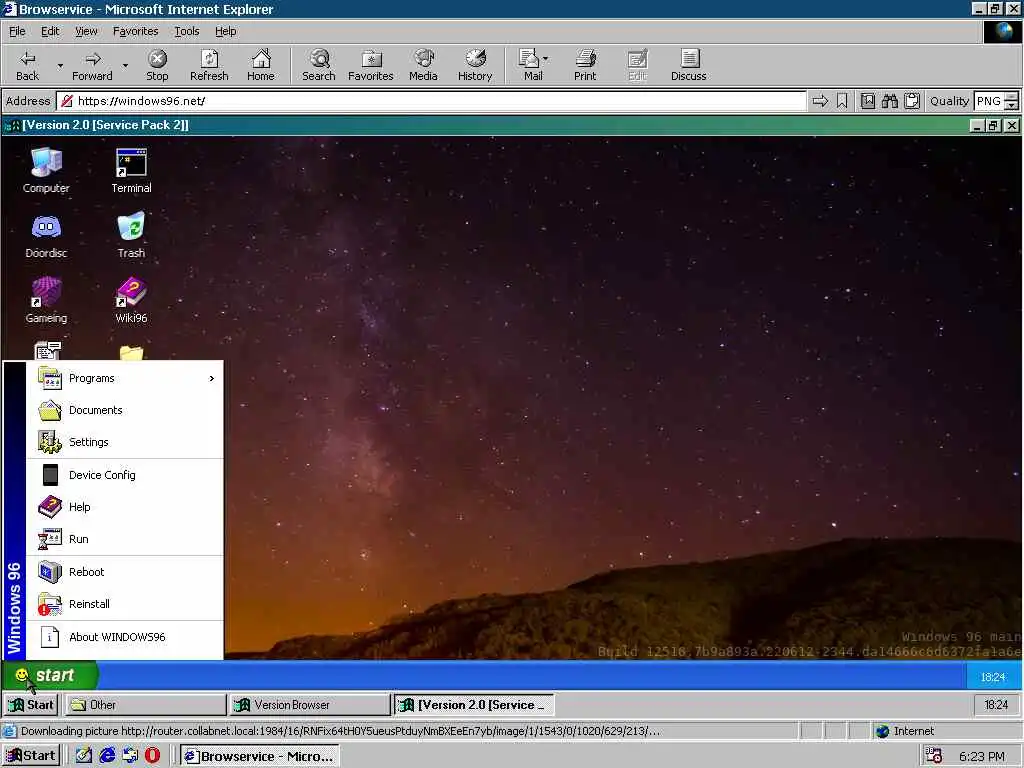
Task: Click the Stop toolbar button
Action: click(157, 65)
